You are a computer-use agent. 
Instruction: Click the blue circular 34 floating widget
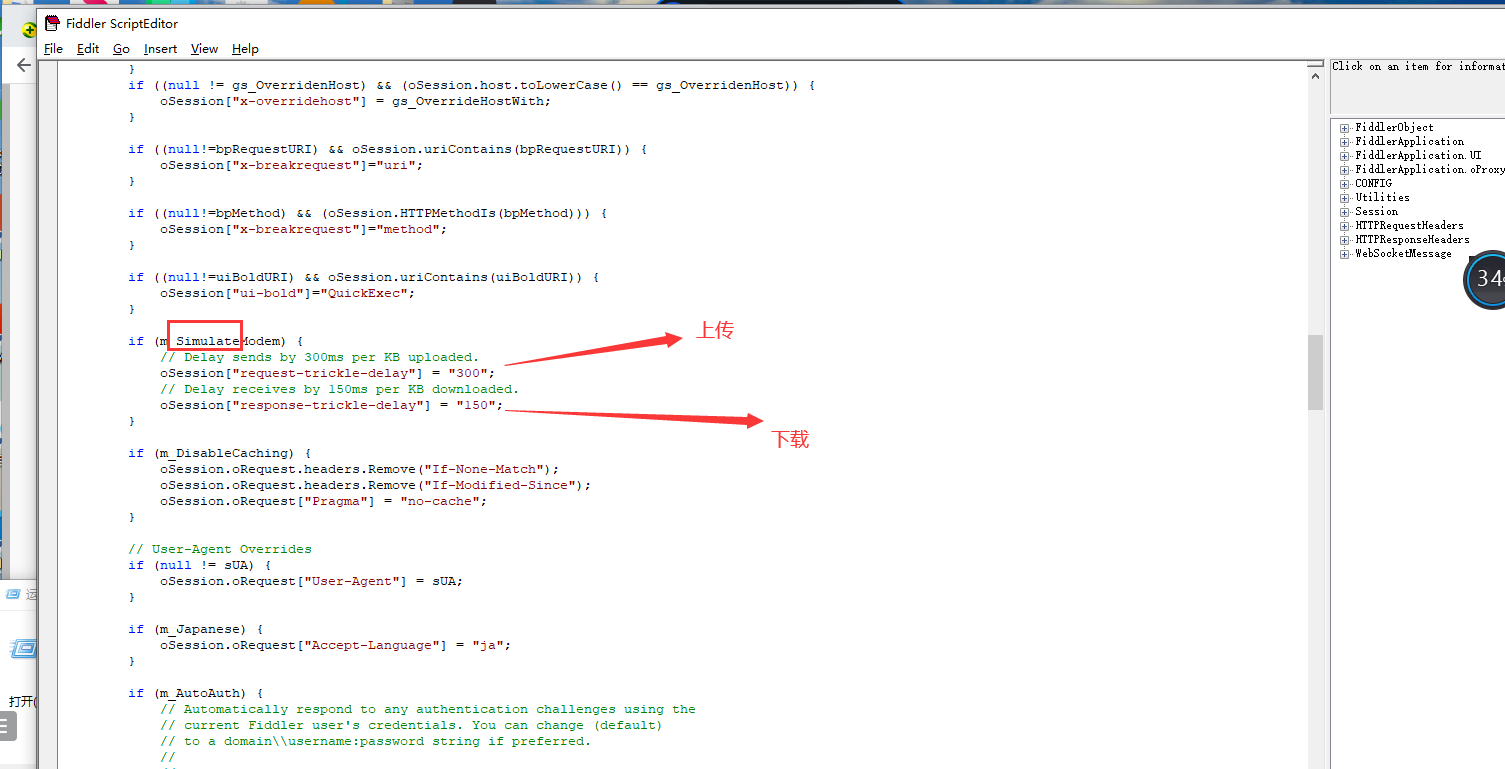[x=1486, y=279]
